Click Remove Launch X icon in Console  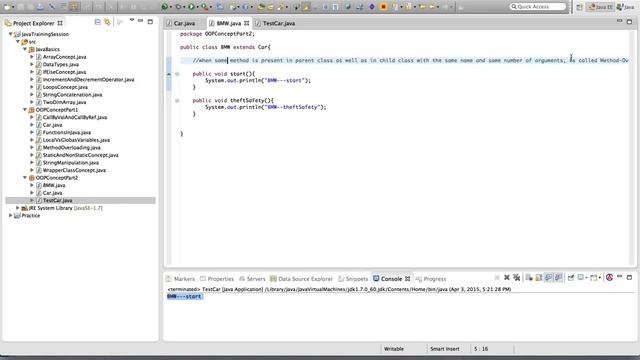(x=507, y=278)
